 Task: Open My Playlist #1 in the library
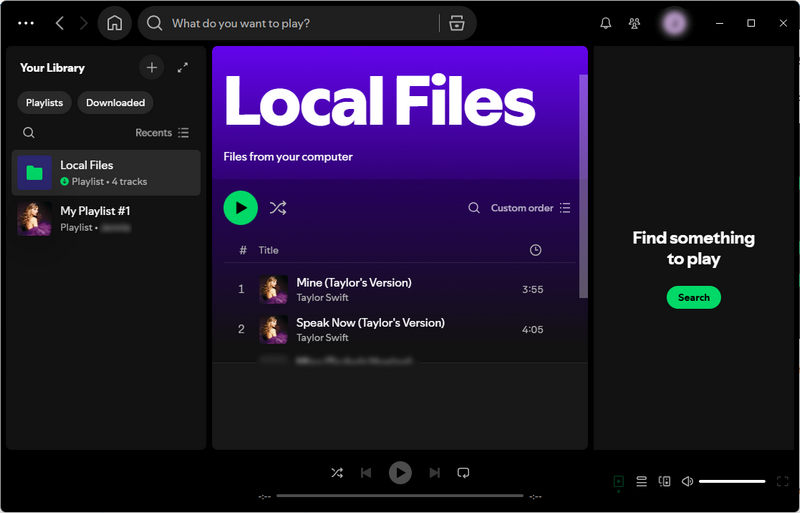click(x=106, y=218)
